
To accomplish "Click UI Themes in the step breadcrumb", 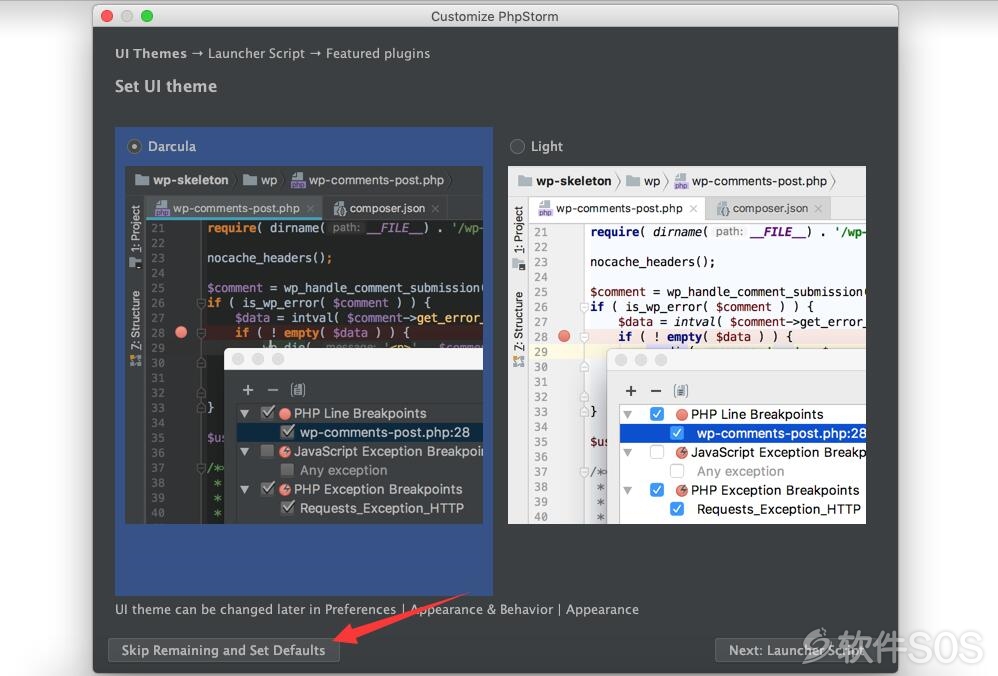I will pyautogui.click(x=151, y=53).
